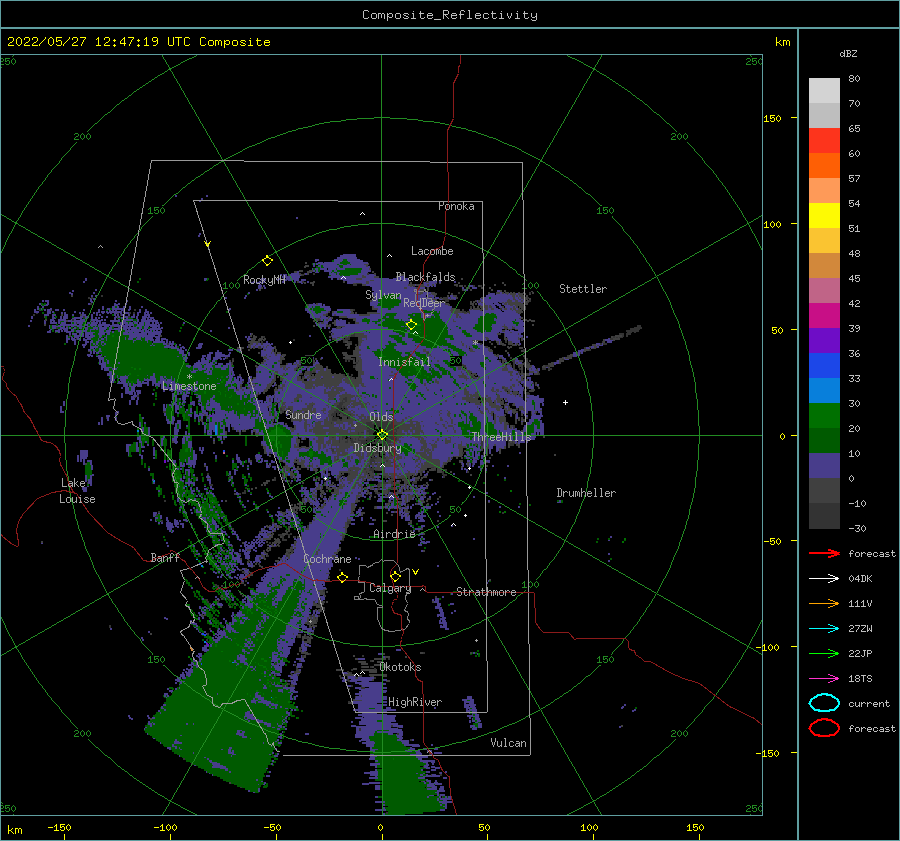Click the white plus marker south of Stettler
This screenshot has height=841, width=900.
point(565,402)
